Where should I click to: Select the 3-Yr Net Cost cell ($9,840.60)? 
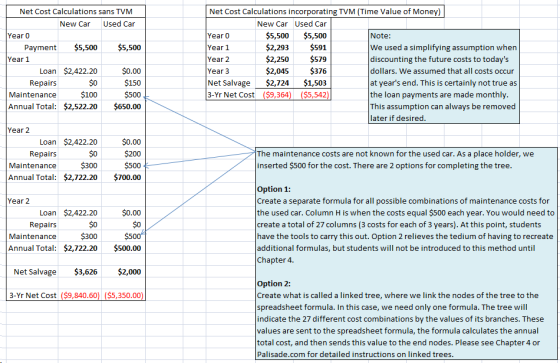[80, 295]
